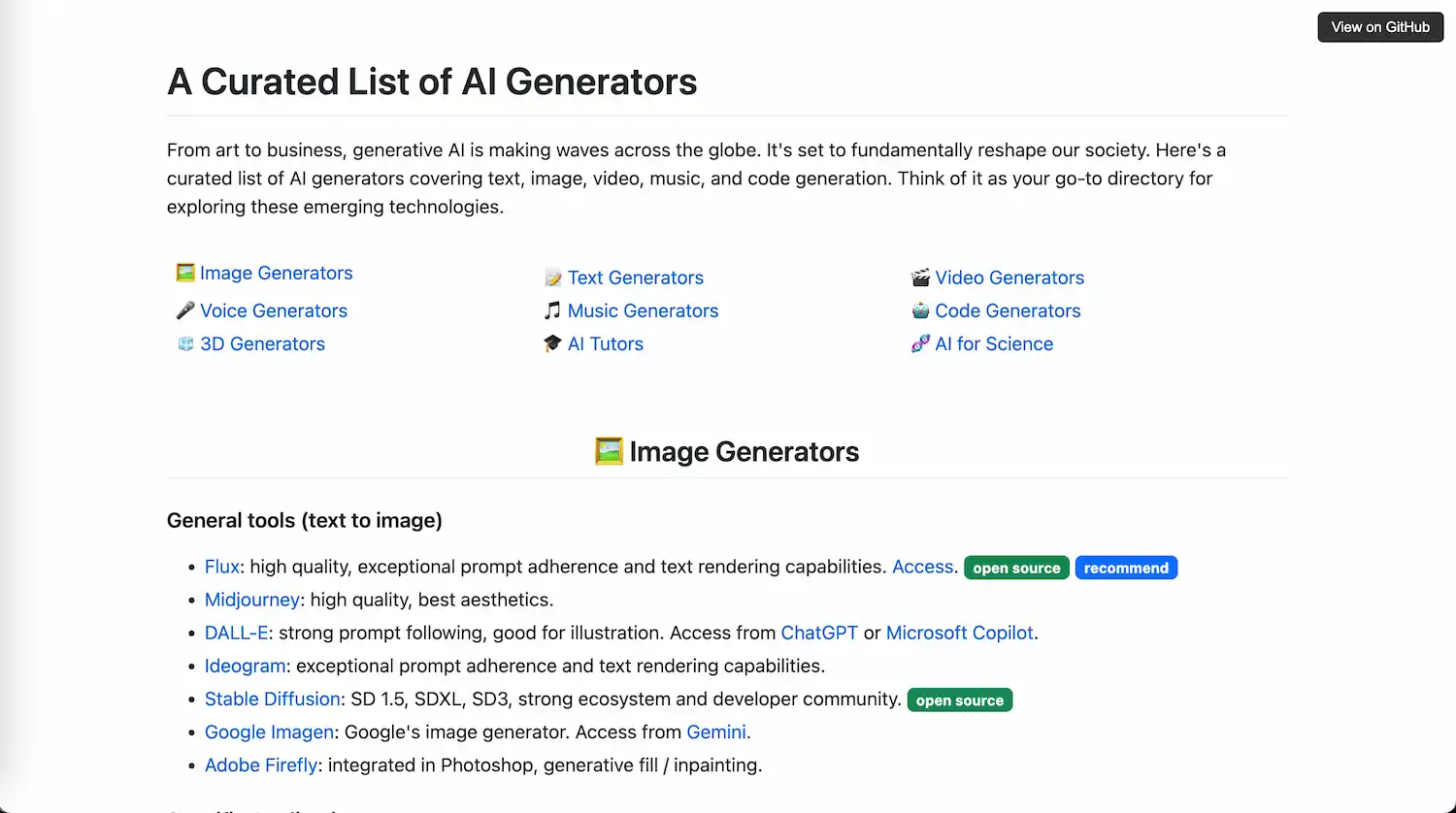Click the microphone icon beside Voice Generators
Screen dimensions: 1456x813
coord(184,310)
